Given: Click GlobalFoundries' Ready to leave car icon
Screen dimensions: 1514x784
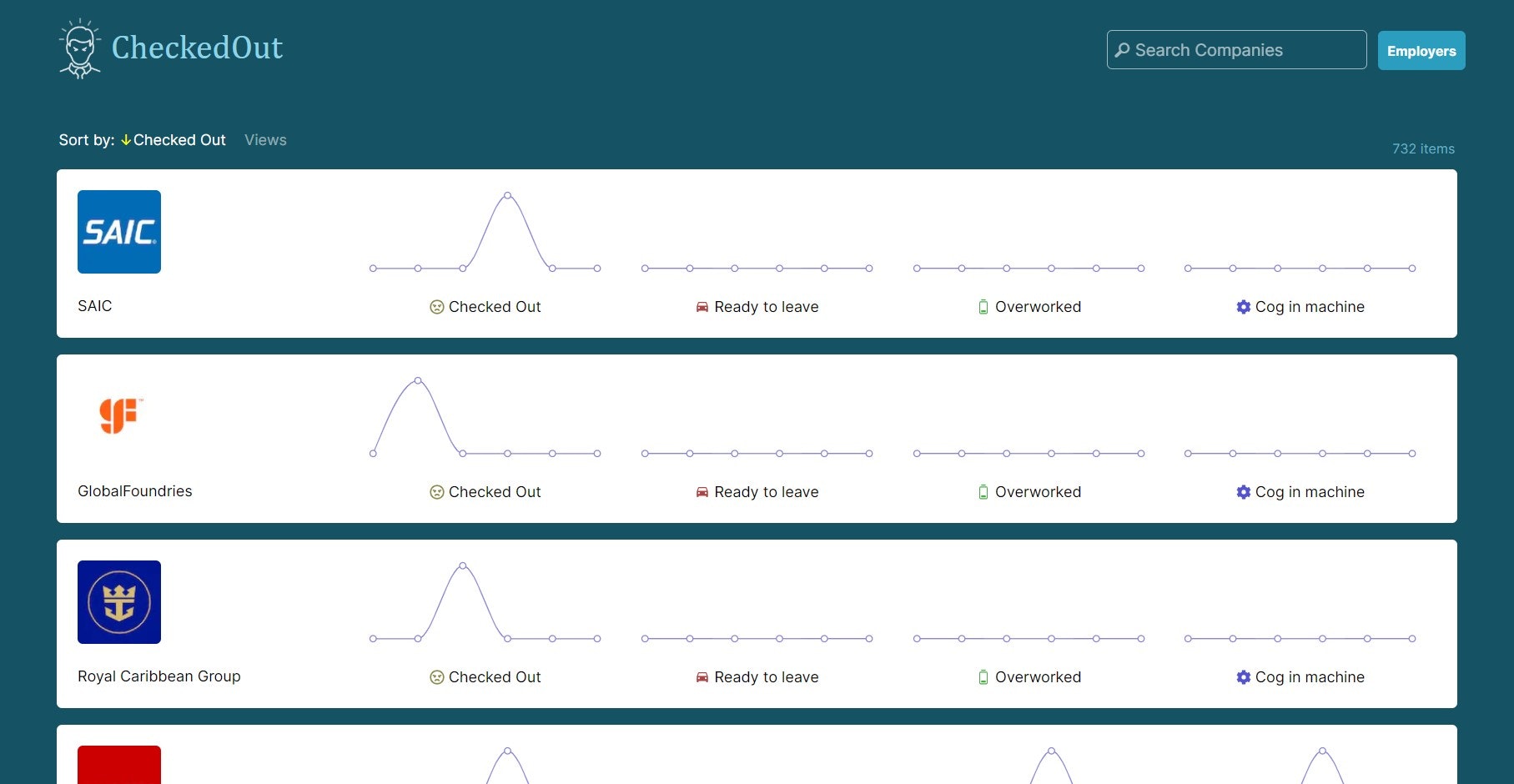Looking at the screenshot, I should point(702,492).
